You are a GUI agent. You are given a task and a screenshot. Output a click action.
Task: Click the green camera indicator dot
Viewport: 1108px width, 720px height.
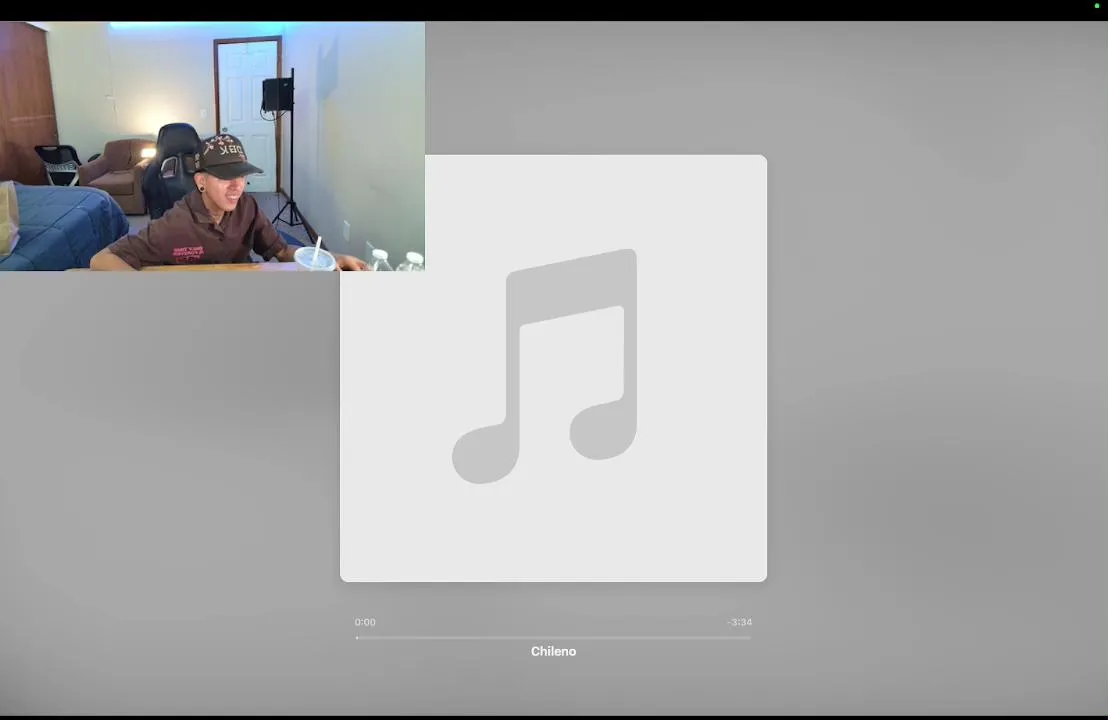coord(1097,6)
